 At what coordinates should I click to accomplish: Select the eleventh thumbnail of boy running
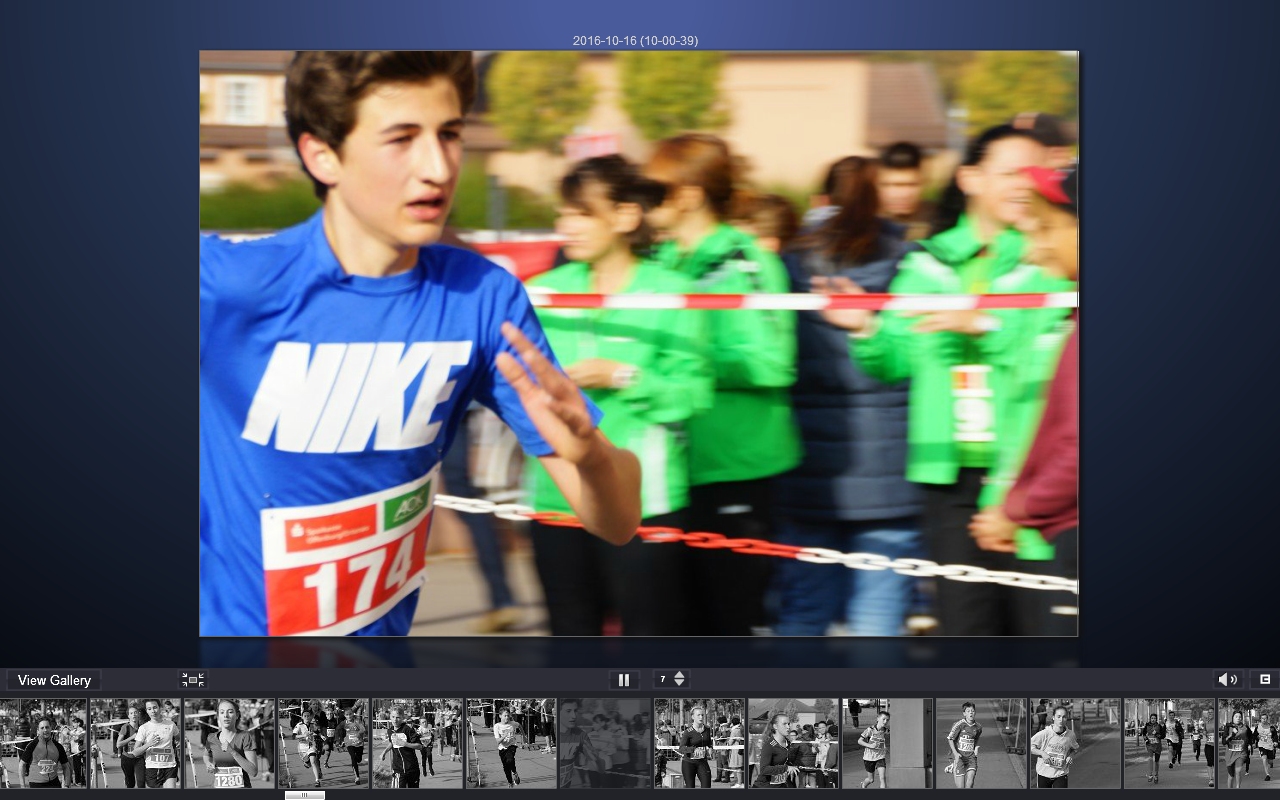coord(981,743)
